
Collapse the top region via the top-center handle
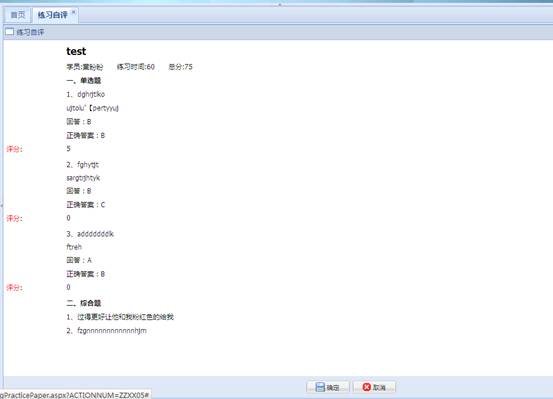(x=280, y=5)
